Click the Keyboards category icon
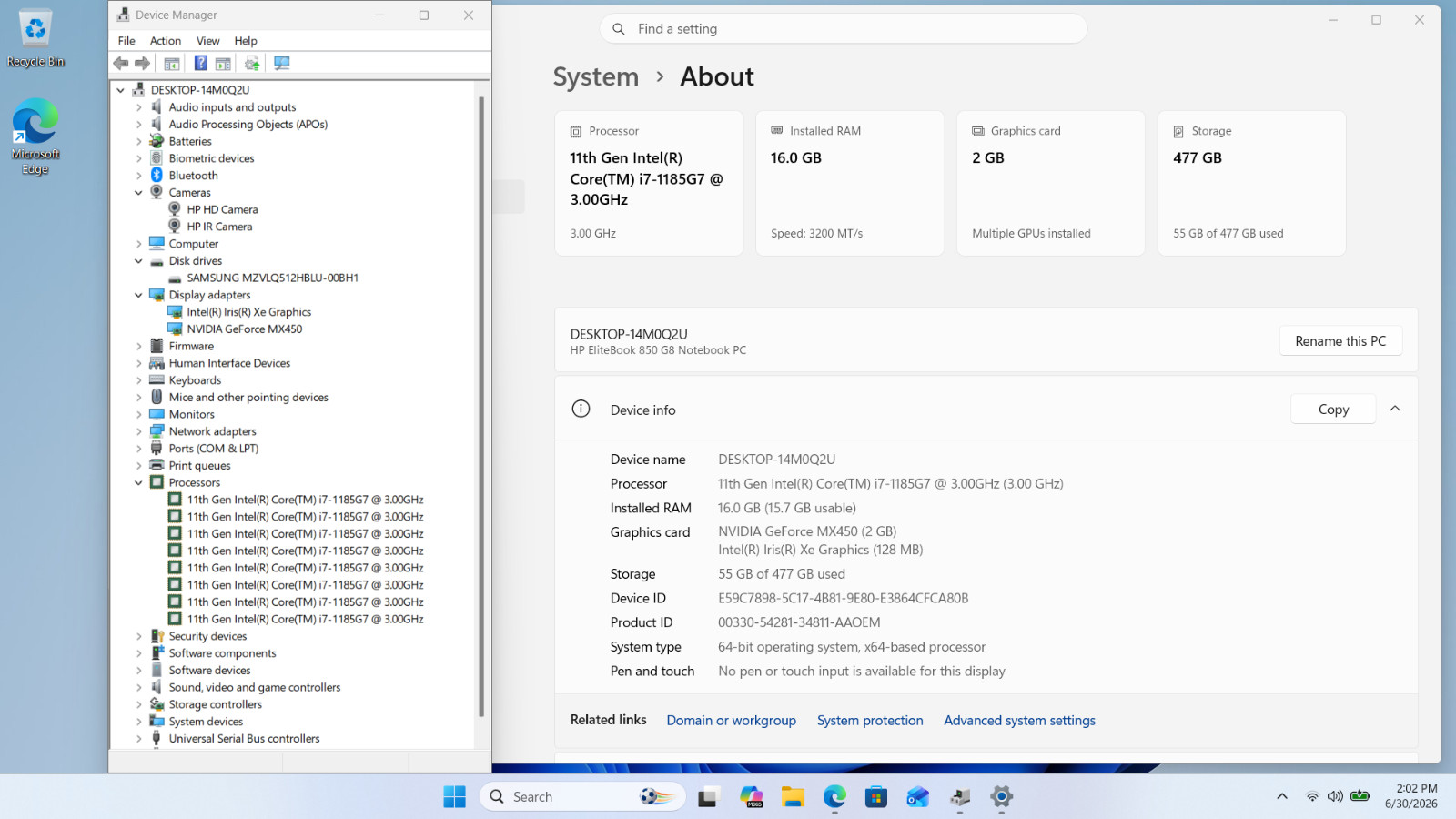Viewport: 1456px width, 819px height. pyautogui.click(x=157, y=380)
